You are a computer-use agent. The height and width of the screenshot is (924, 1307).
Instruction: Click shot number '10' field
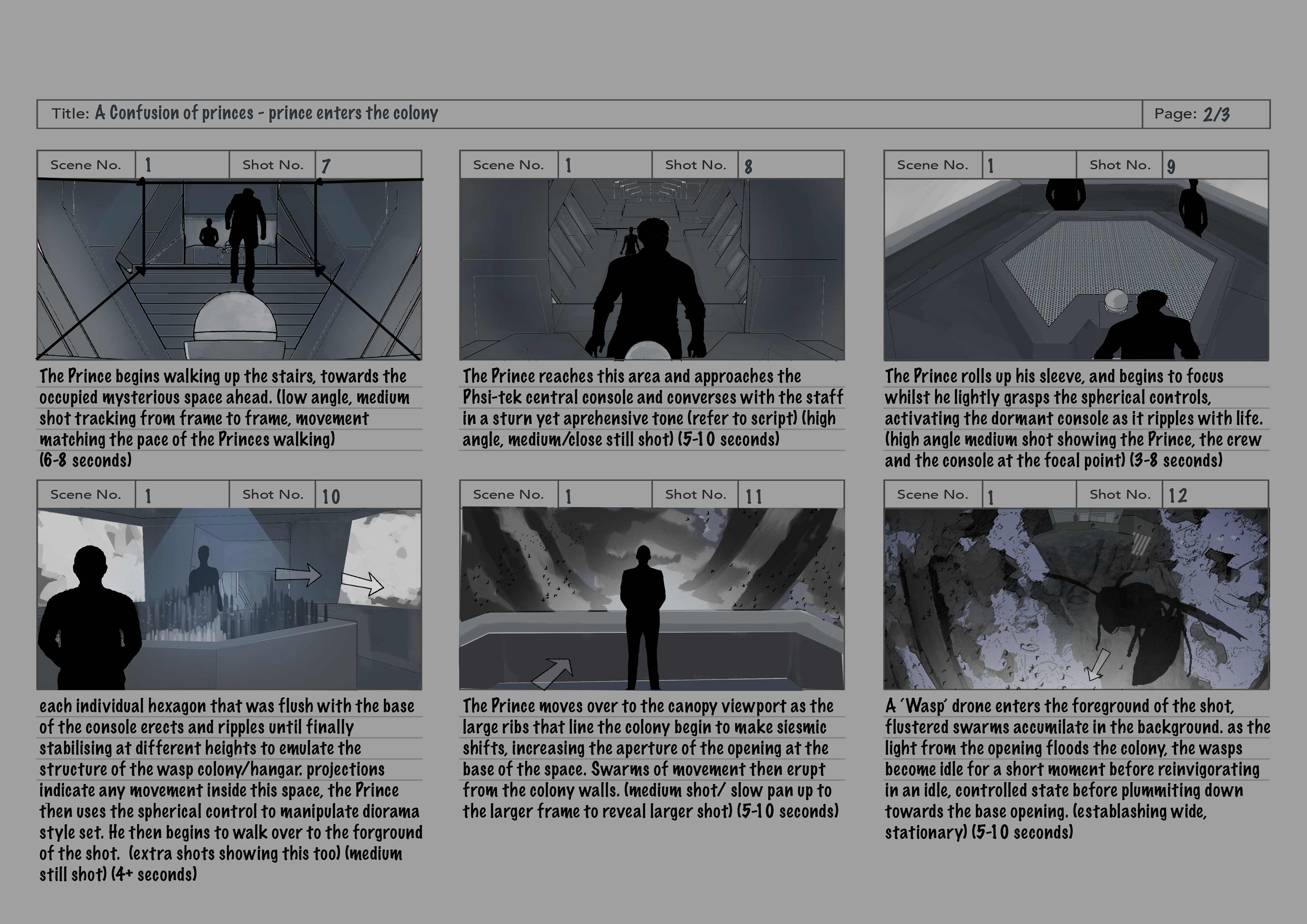point(368,495)
